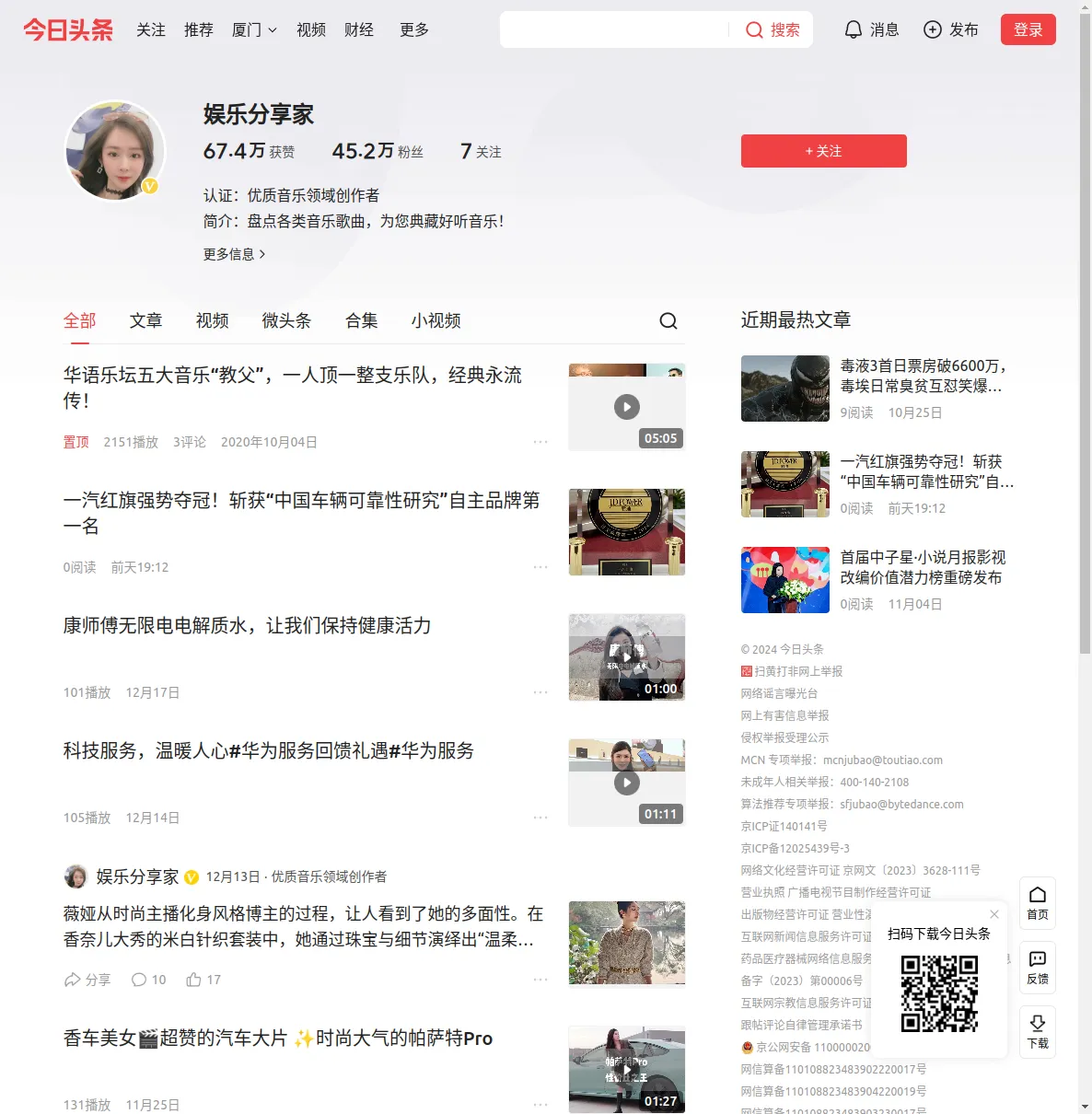Open the 薇娅 fashion photo thumbnail

627,943
